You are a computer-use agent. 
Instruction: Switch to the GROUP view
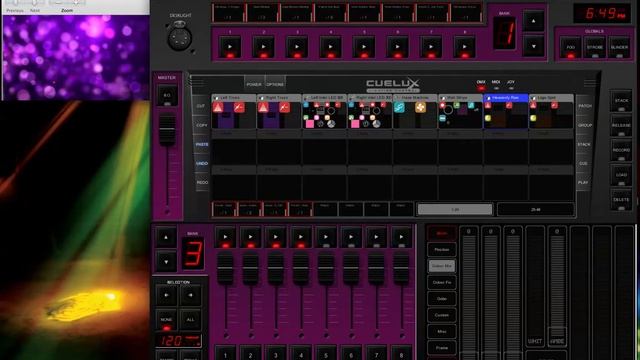coord(584,125)
